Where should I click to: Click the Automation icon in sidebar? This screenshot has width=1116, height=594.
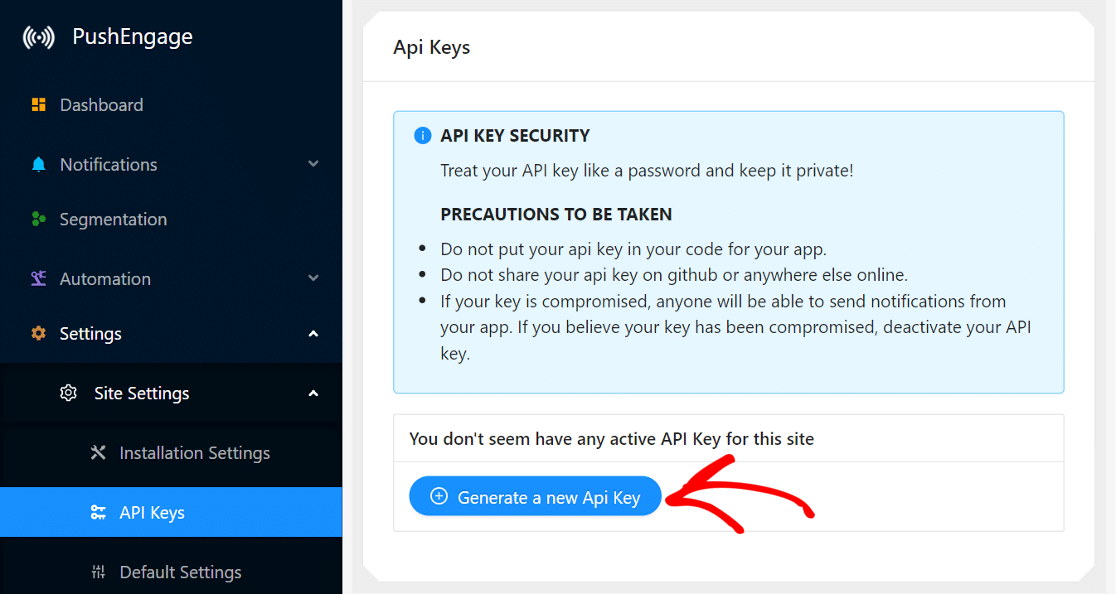[38, 278]
